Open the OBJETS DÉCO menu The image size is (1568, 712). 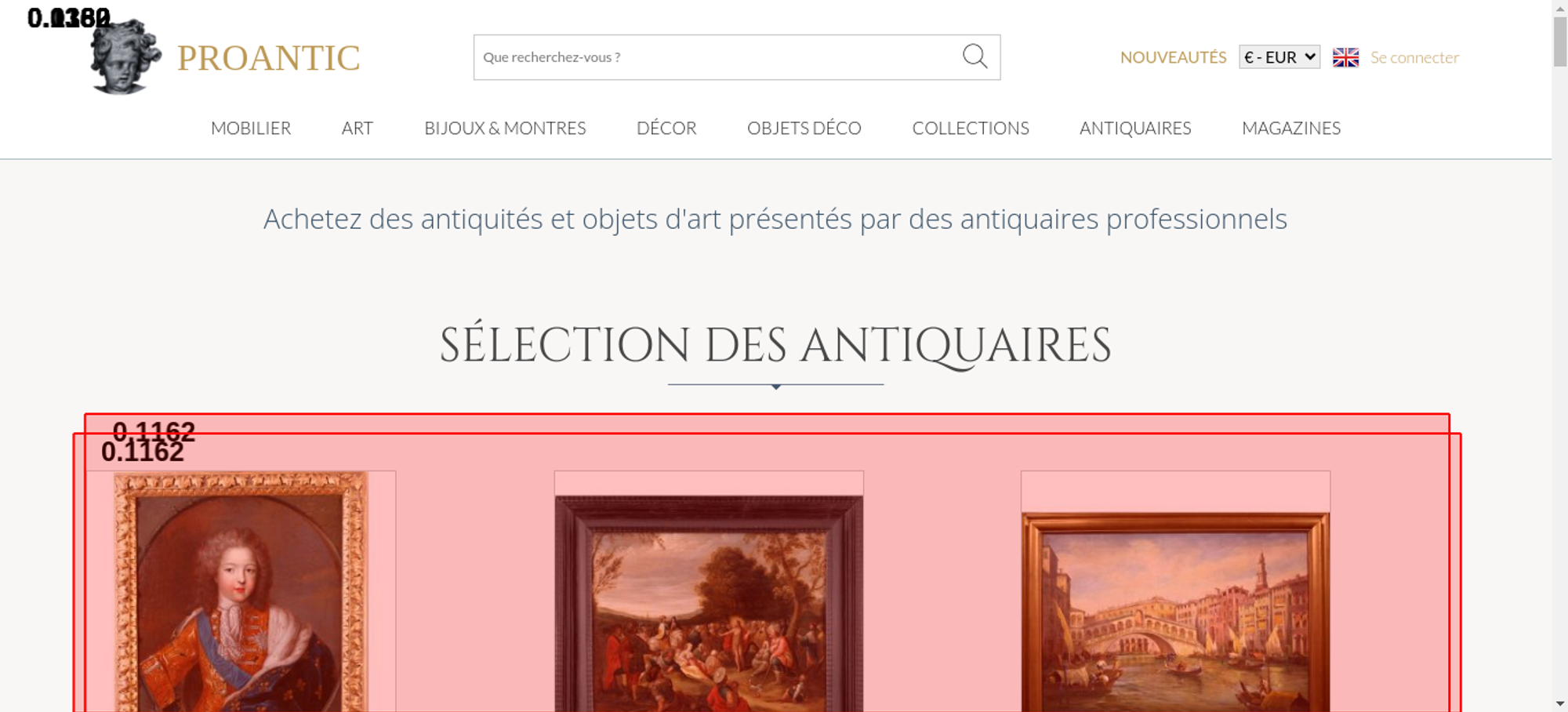point(804,128)
